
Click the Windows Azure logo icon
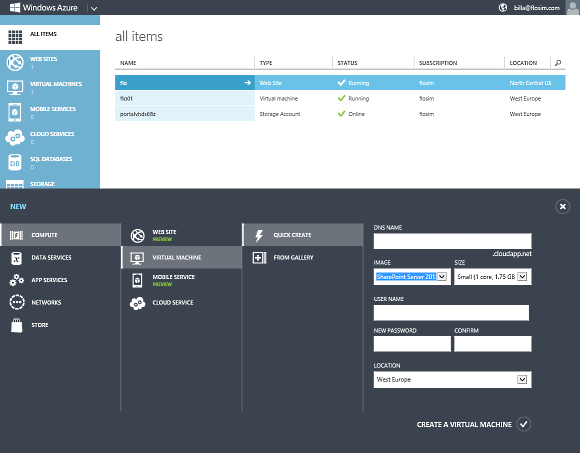[x=15, y=7]
